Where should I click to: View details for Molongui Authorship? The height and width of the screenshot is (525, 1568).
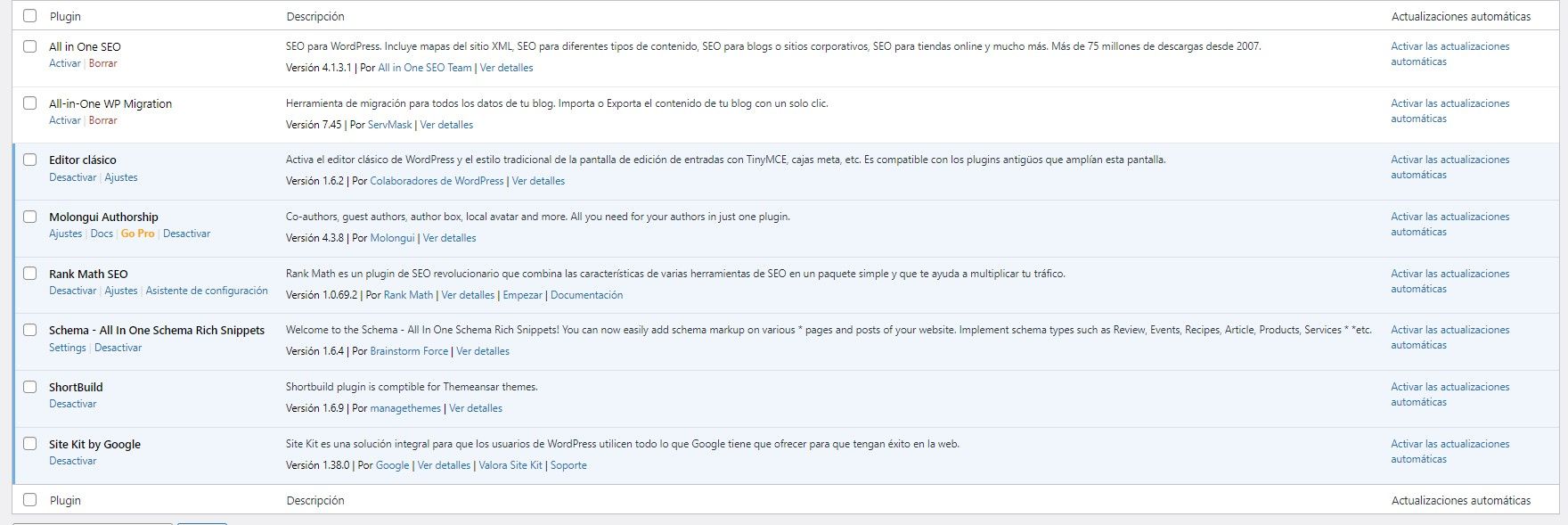[450, 238]
